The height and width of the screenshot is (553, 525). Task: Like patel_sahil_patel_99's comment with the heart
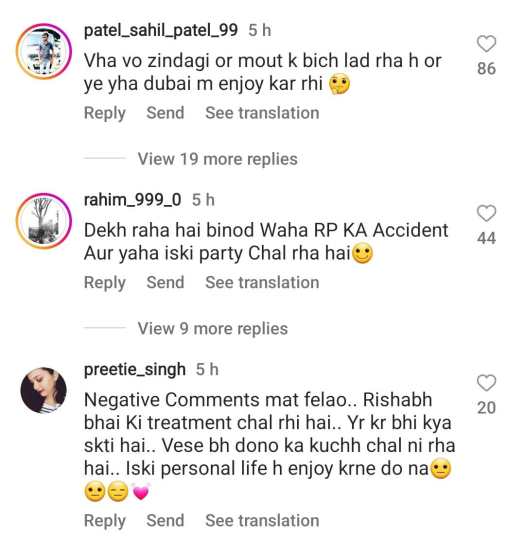coord(486,44)
